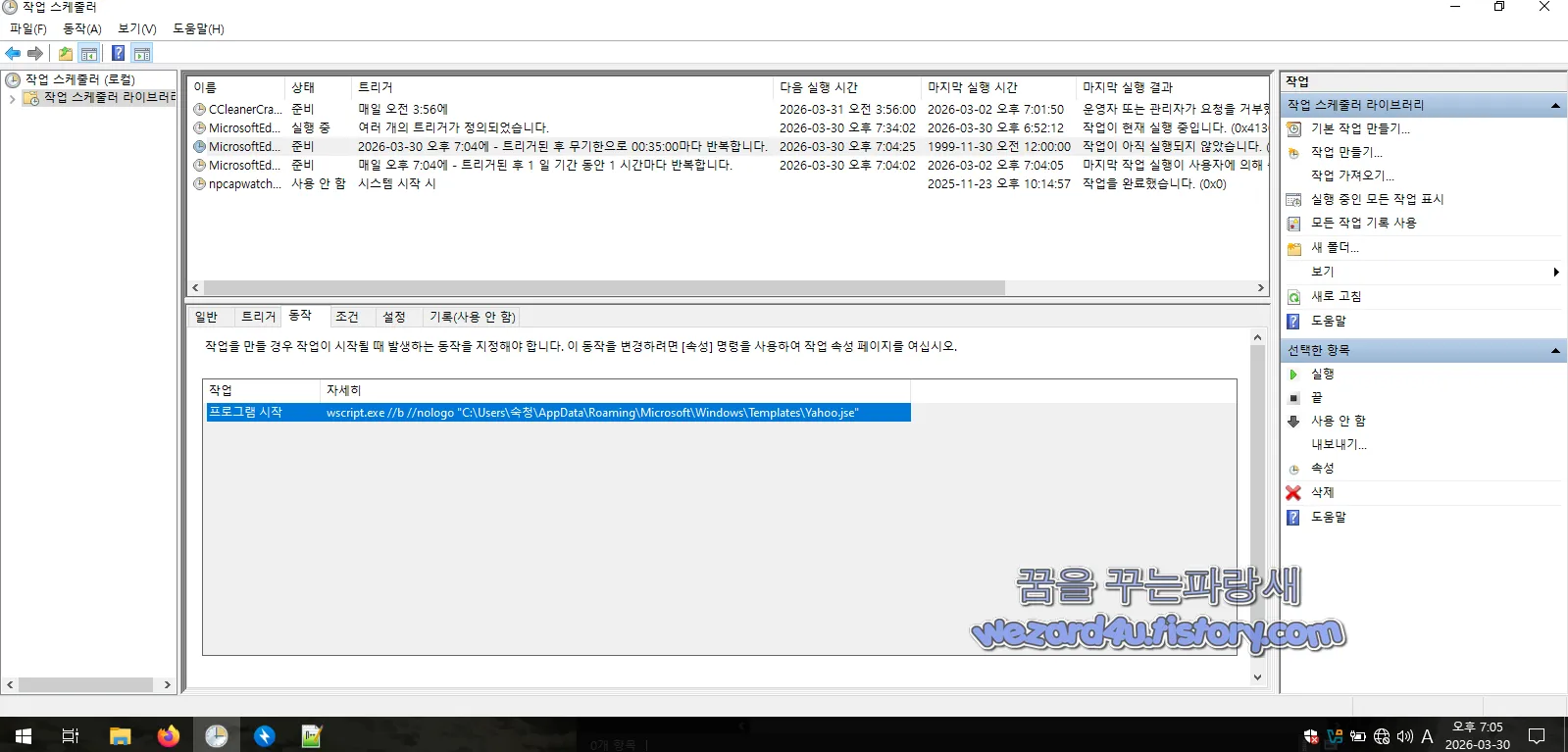The width and height of the screenshot is (1568, 752).
Task: Click the clock icon beside npcapwatch...
Action: 199,183
